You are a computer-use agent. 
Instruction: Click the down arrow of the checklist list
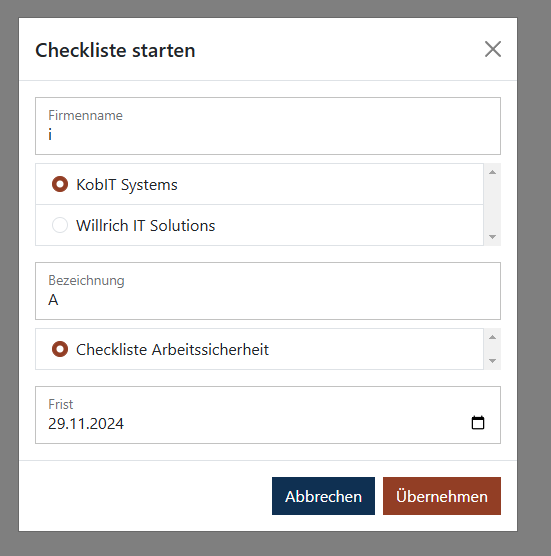coord(492,361)
